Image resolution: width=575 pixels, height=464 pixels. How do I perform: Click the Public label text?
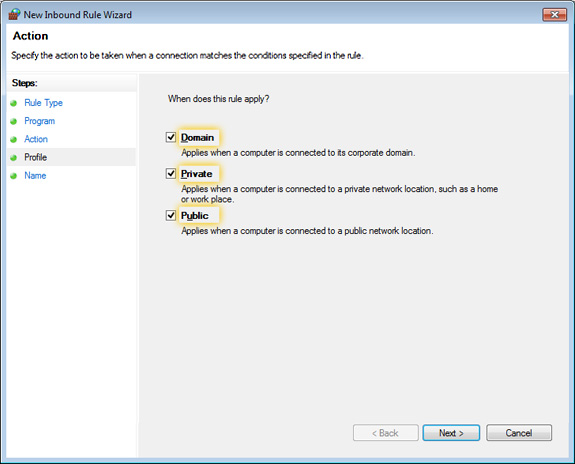195,216
